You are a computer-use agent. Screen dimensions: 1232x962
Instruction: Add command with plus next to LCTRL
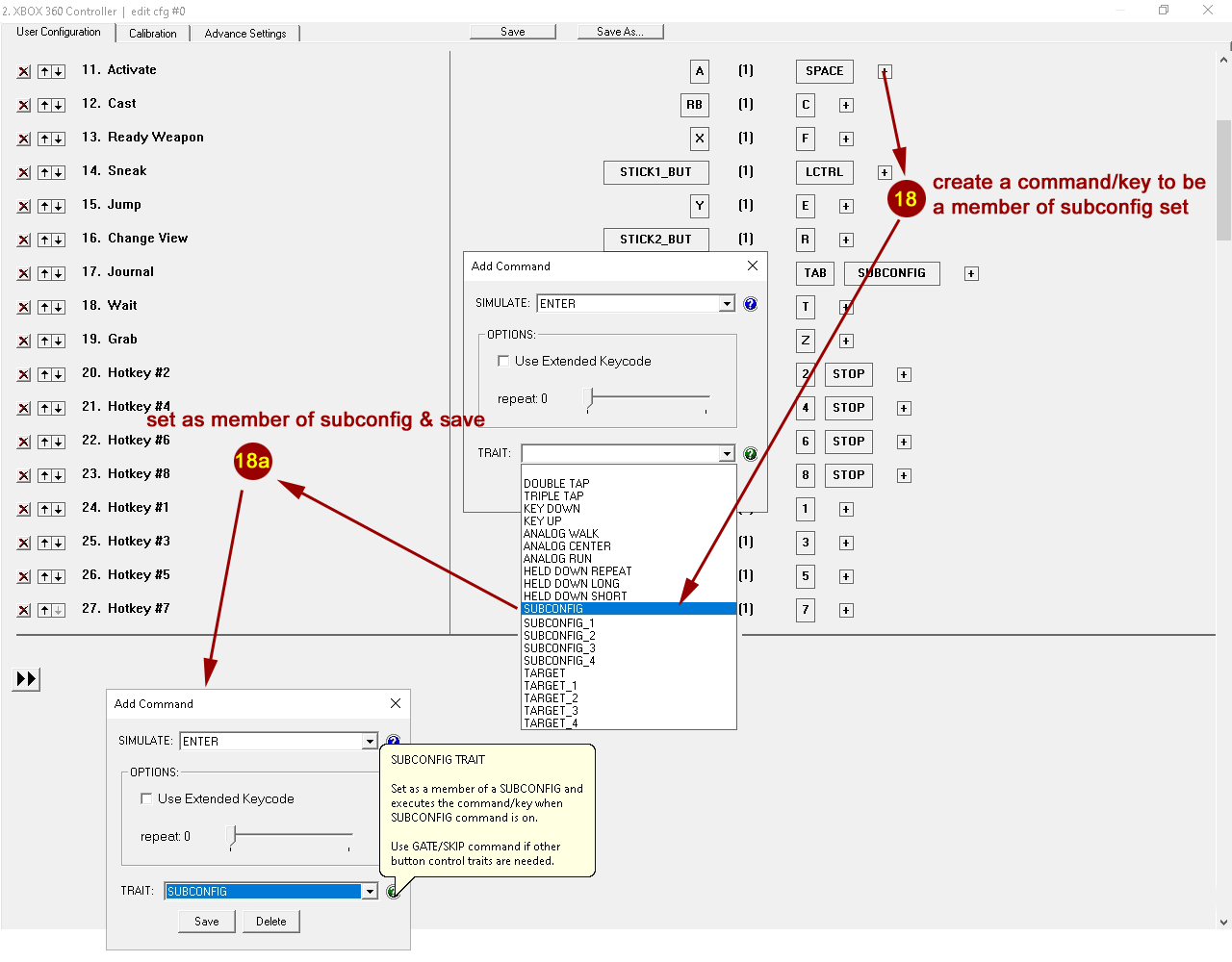coord(885,173)
